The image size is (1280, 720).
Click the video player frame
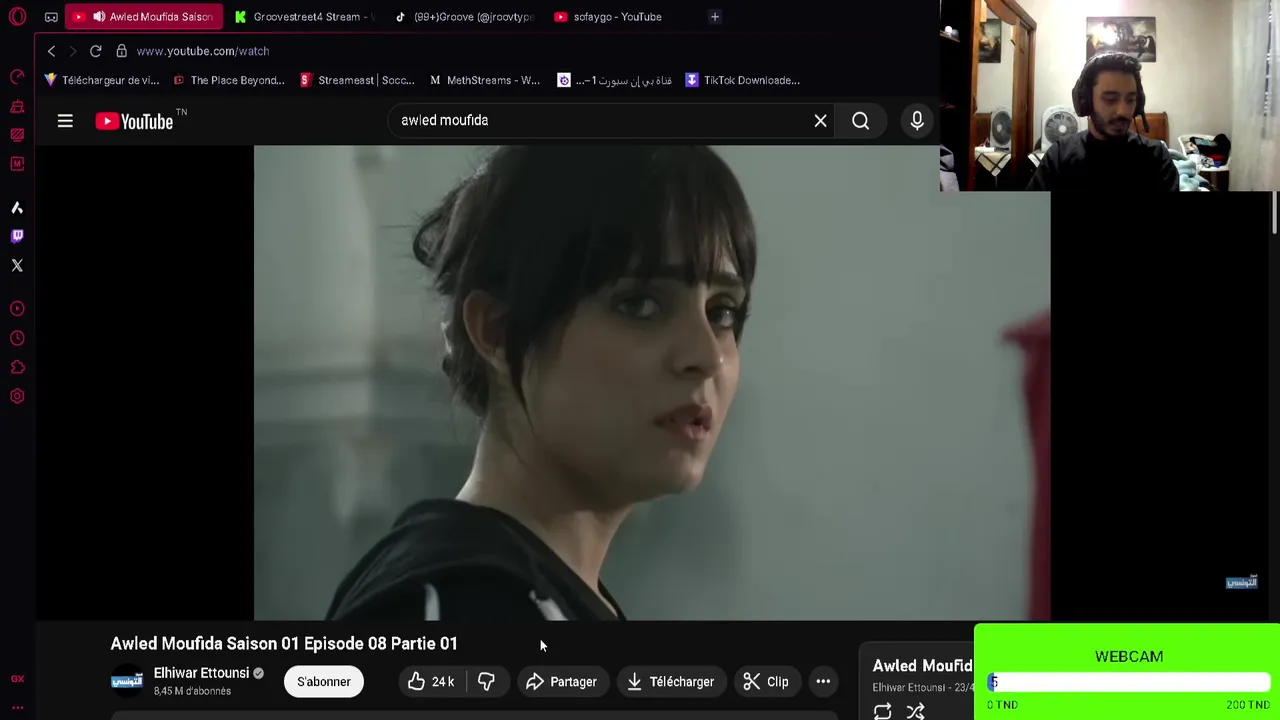tap(652, 383)
